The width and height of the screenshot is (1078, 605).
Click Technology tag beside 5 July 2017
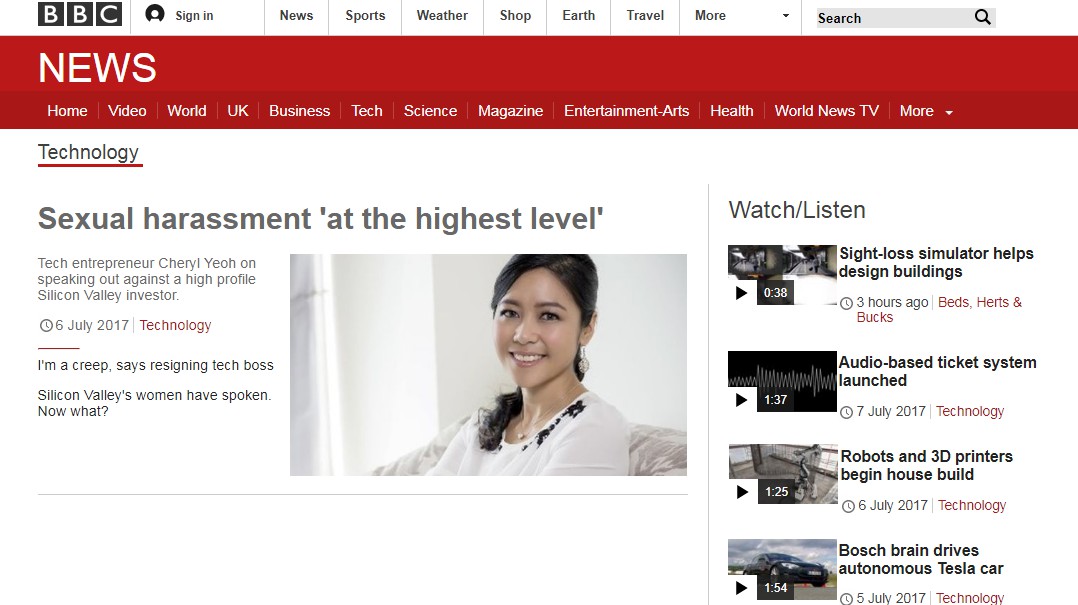click(x=970, y=598)
